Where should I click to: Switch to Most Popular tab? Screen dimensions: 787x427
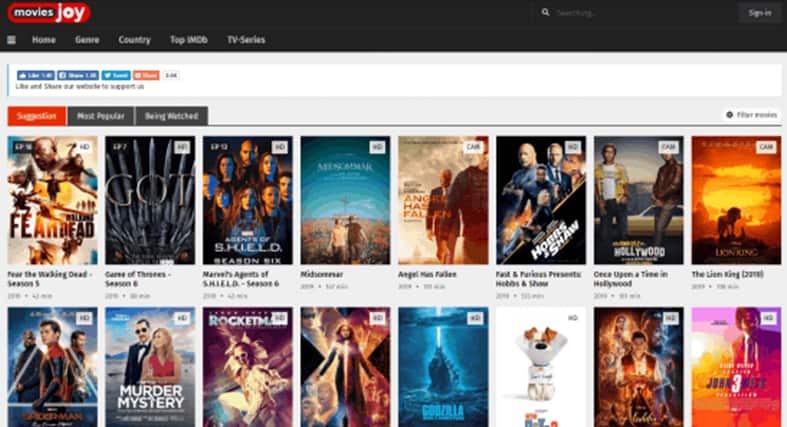coord(100,116)
